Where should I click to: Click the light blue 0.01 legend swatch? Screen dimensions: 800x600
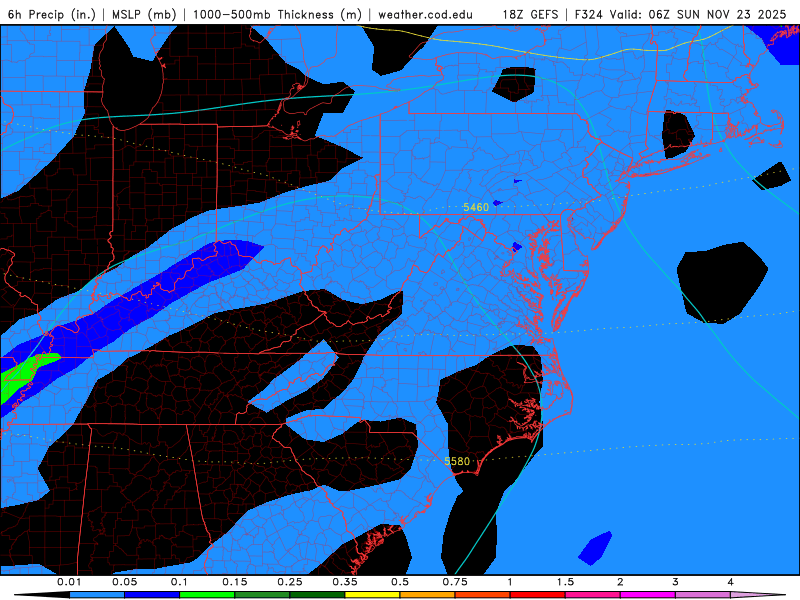coord(97,595)
